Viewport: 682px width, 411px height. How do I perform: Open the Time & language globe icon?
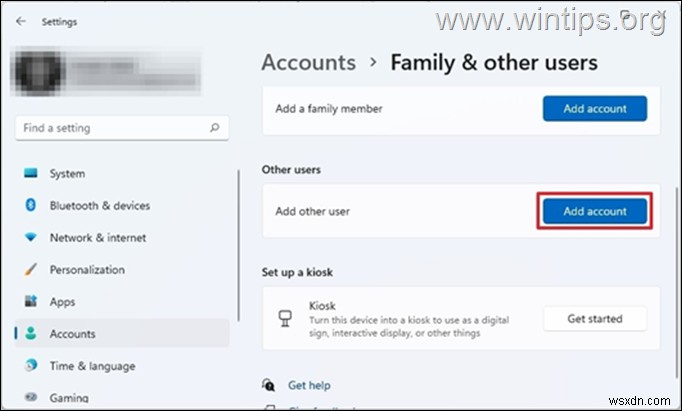[29, 366]
